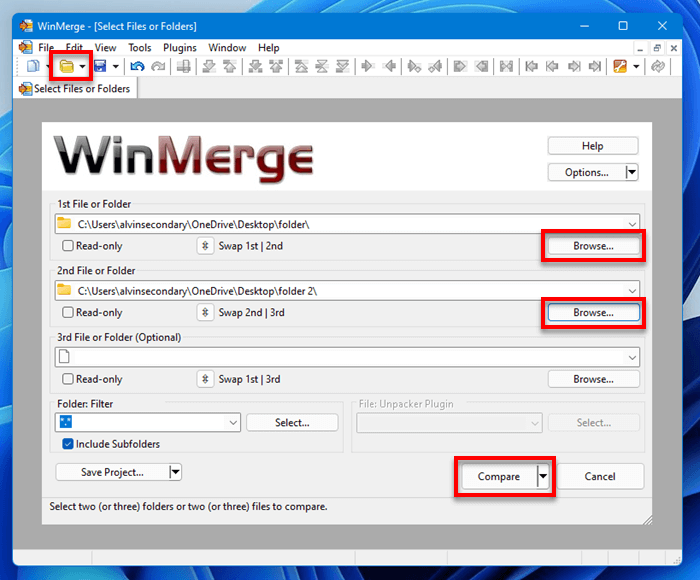Open the View menu

tap(105, 48)
